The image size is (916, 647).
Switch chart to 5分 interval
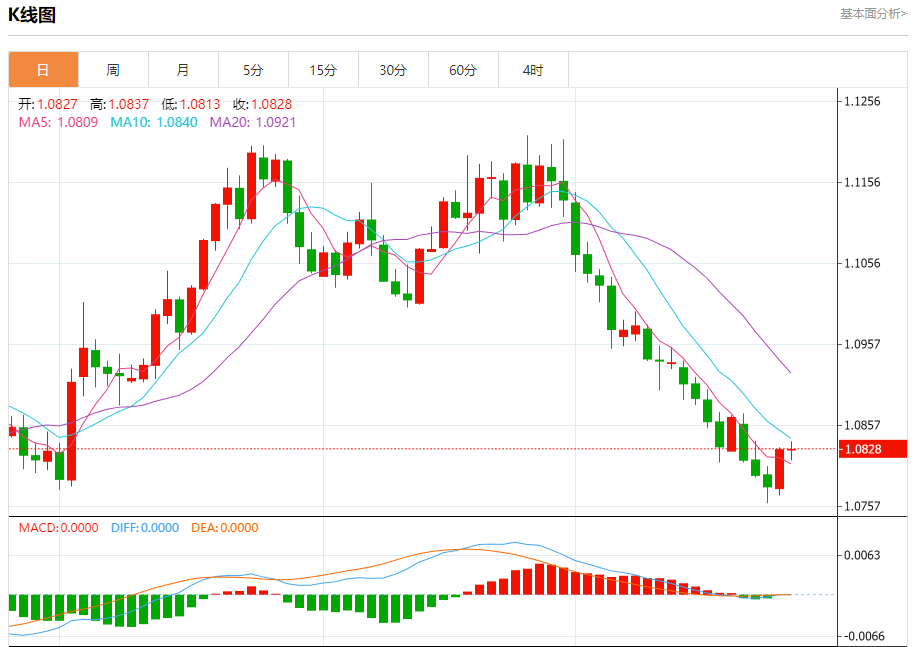[253, 70]
